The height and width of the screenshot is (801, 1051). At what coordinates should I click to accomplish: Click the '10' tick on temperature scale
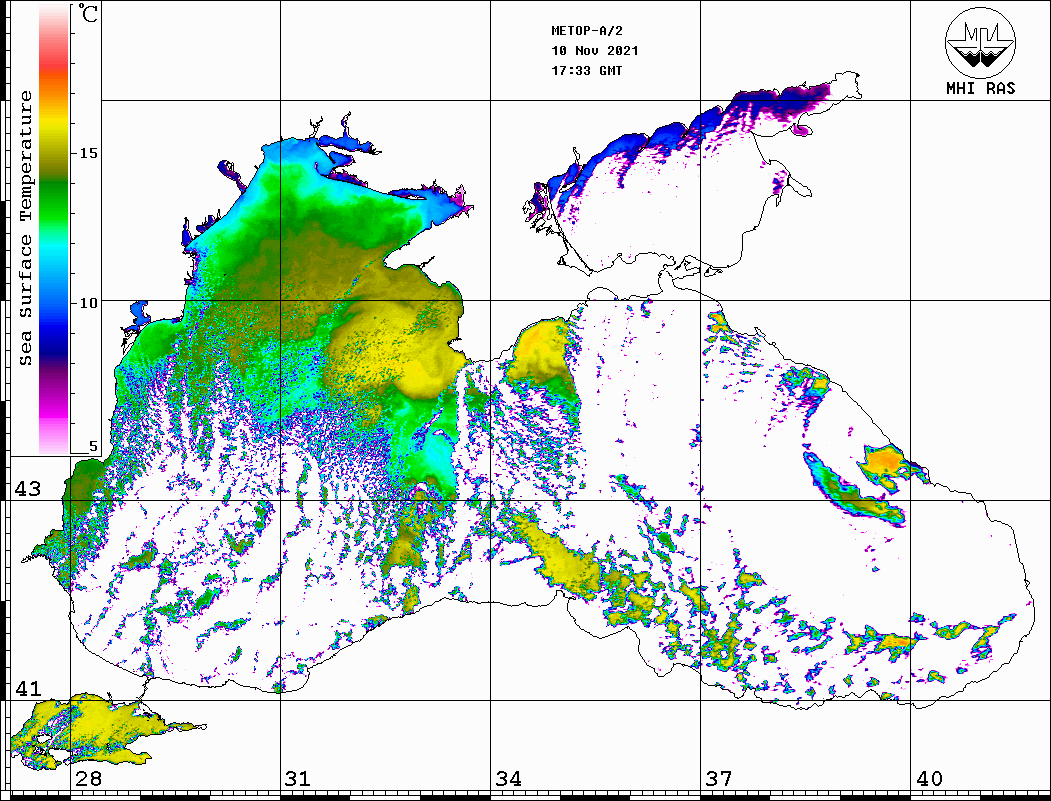click(x=88, y=303)
